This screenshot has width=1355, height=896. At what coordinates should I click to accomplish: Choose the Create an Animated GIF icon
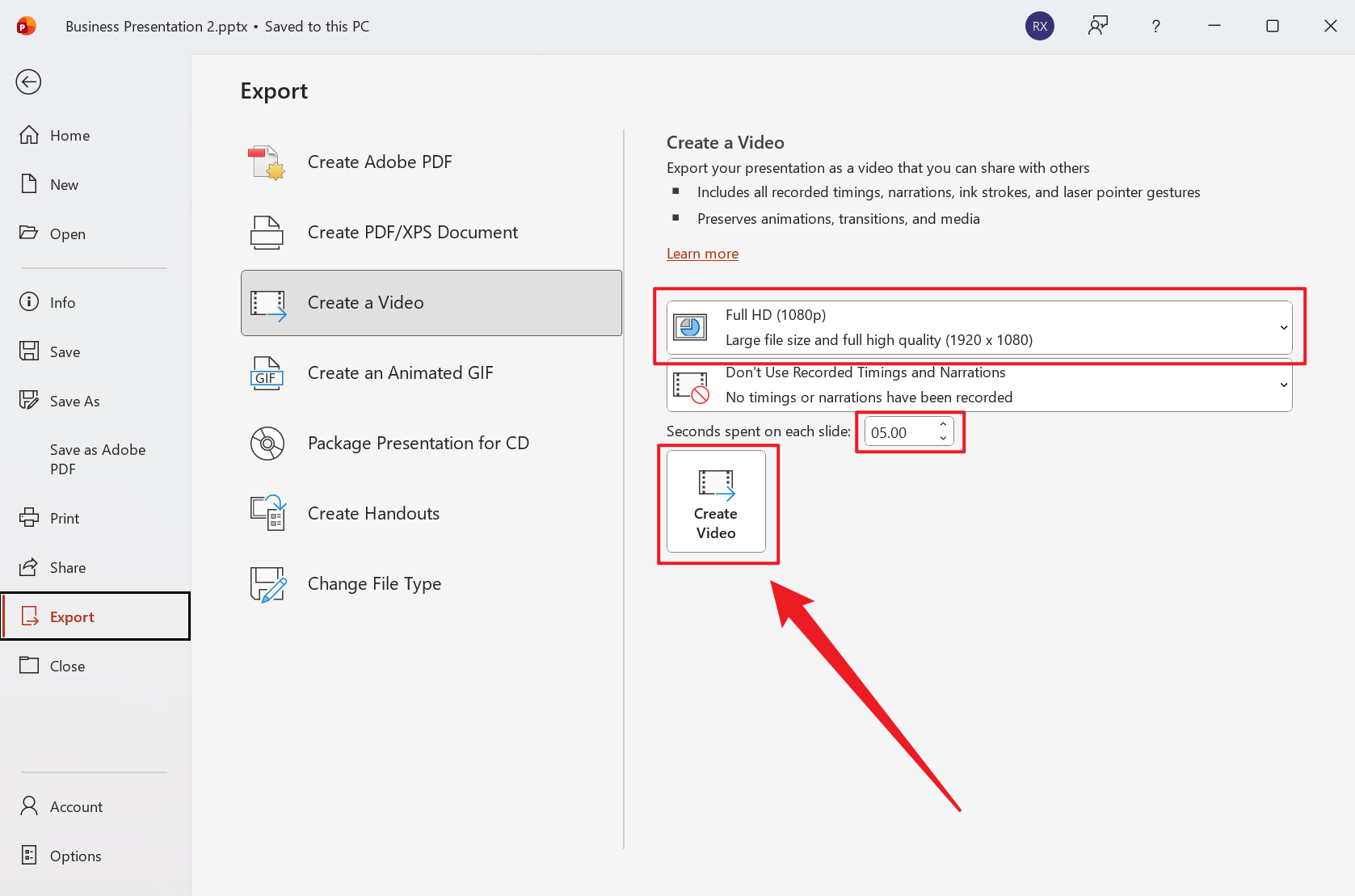[x=267, y=373]
